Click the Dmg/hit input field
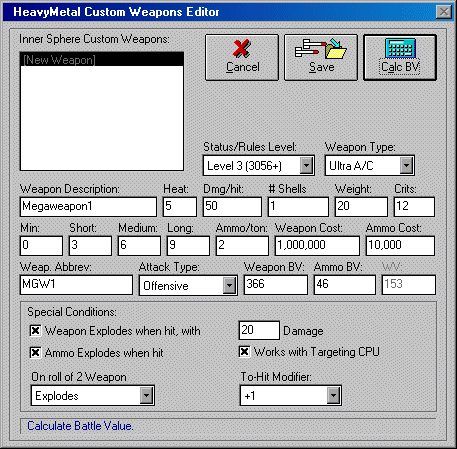This screenshot has height=449, width=457. tap(232, 207)
